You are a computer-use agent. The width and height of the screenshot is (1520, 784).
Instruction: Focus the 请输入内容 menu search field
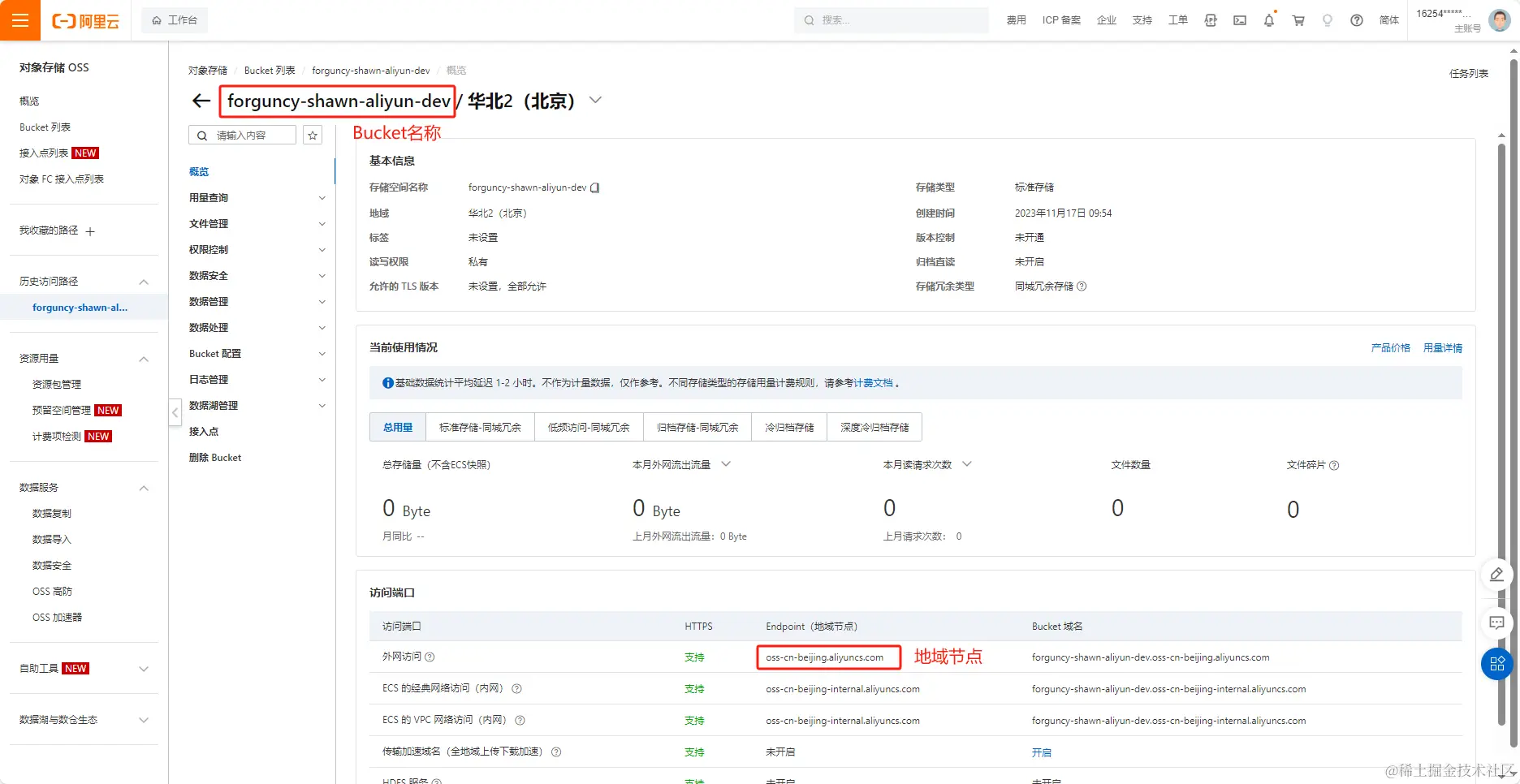tap(243, 136)
